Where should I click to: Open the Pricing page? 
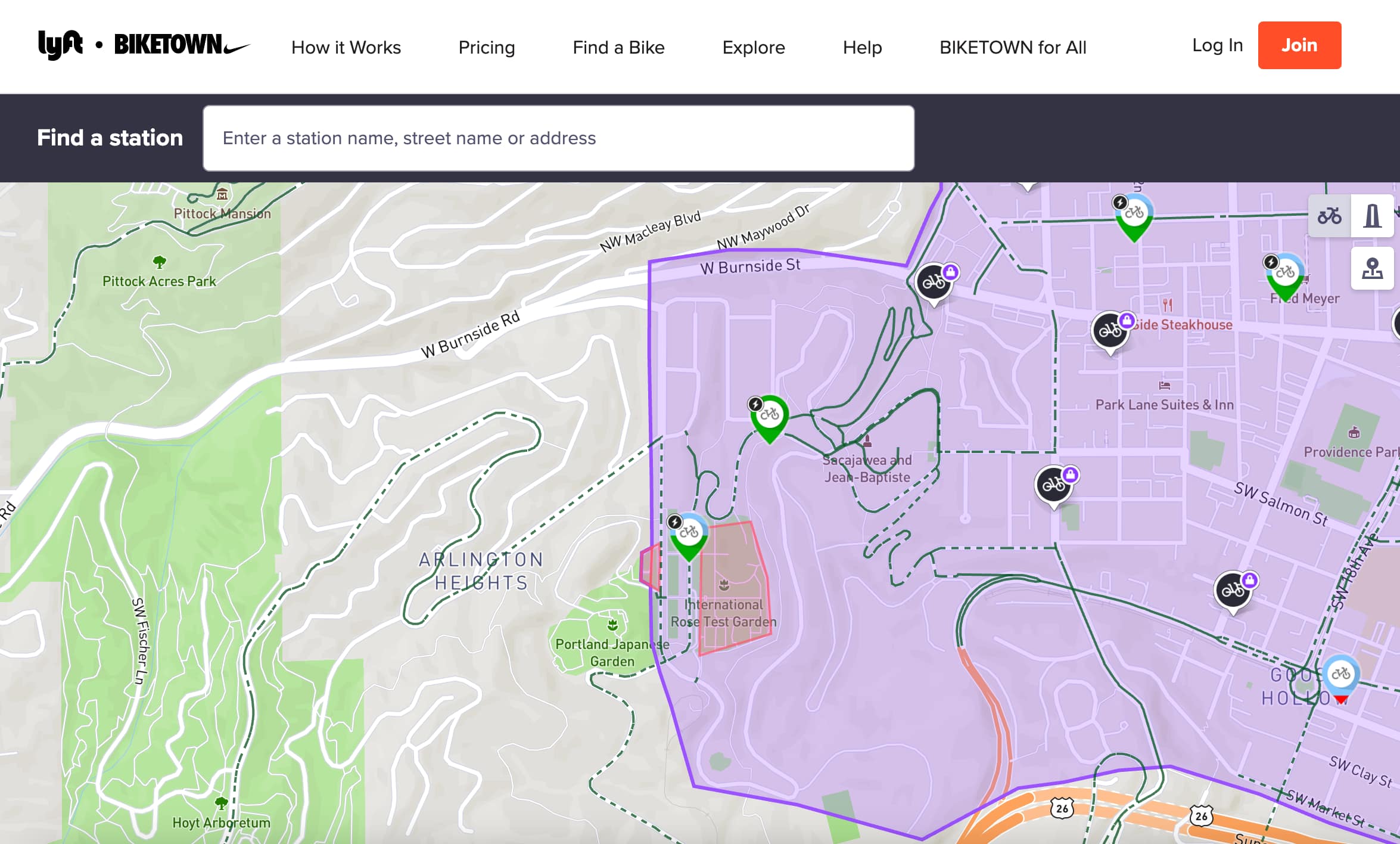486,47
